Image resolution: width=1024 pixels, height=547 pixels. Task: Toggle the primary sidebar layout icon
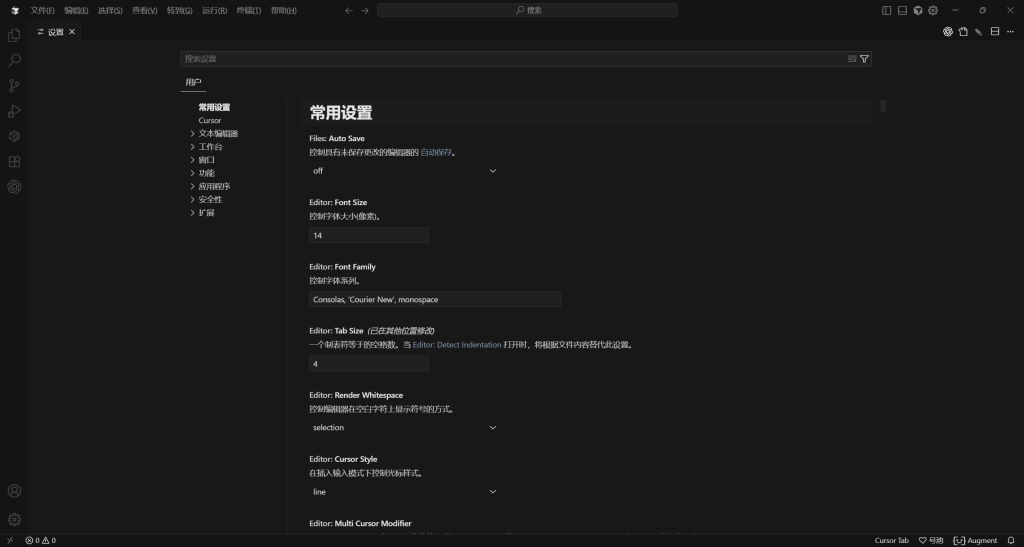pyautogui.click(x=887, y=10)
